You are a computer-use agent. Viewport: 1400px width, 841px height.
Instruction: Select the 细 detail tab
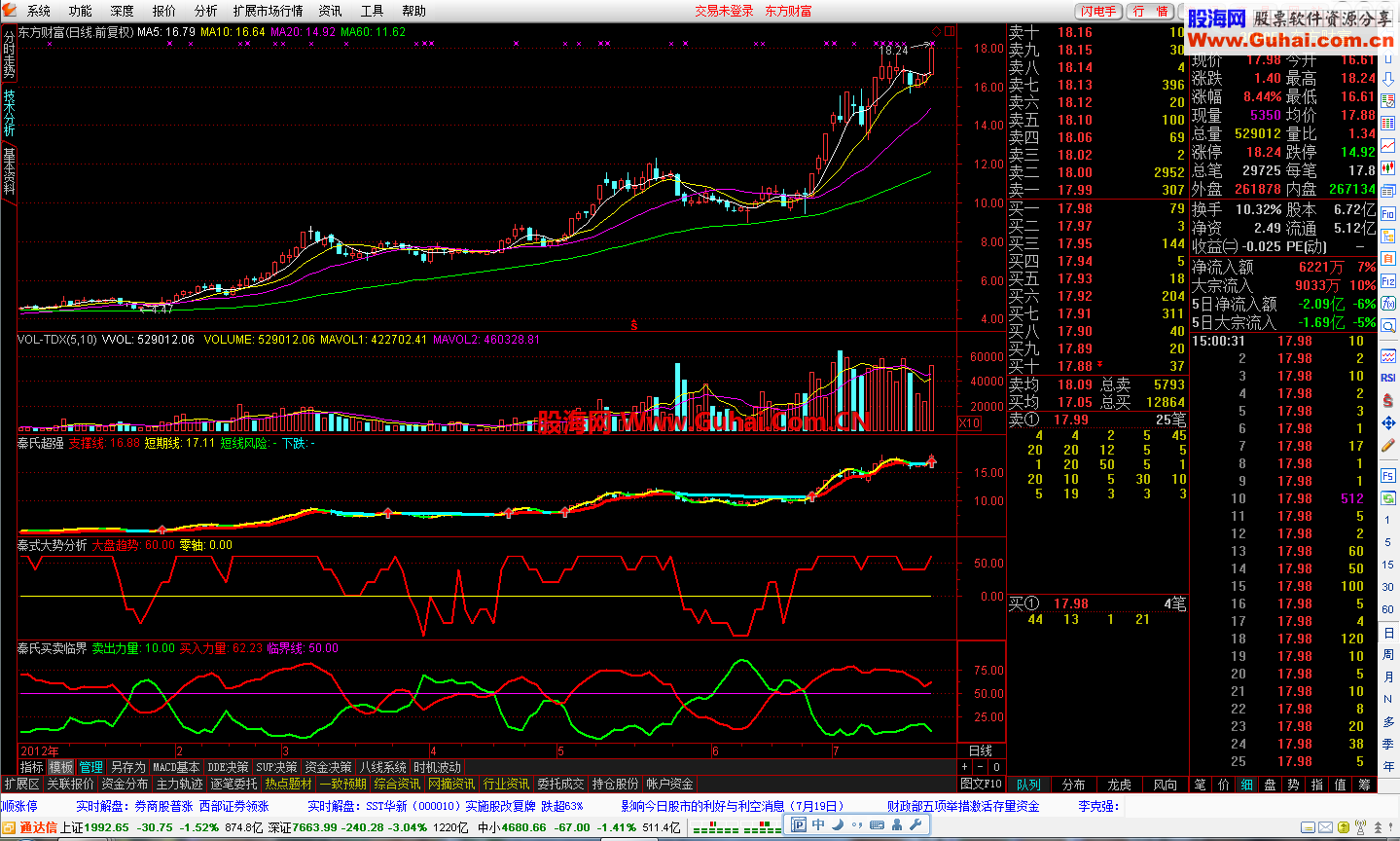pos(1246,784)
